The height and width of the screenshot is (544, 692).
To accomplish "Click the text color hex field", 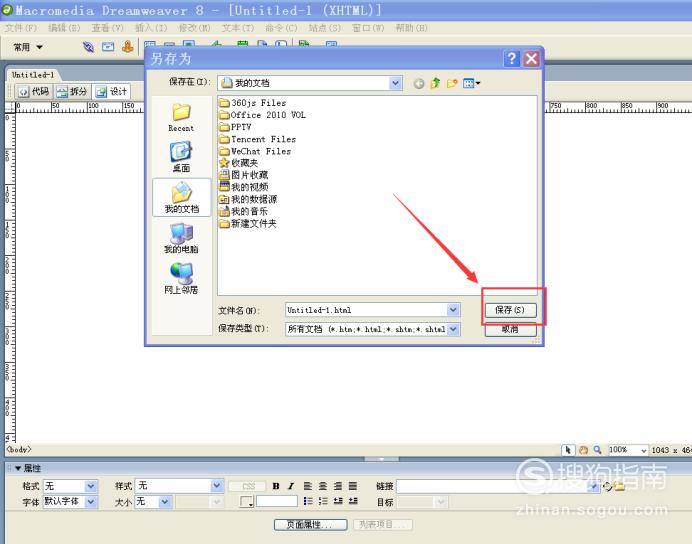I will point(277,501).
